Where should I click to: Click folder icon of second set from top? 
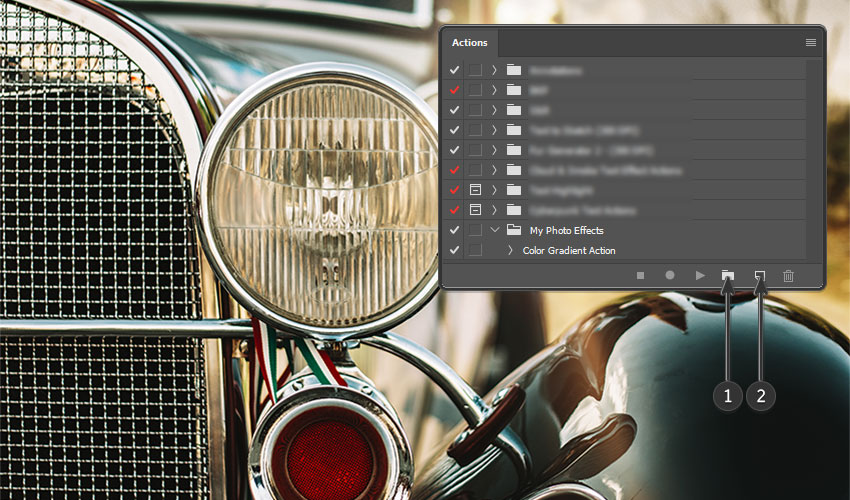tap(514, 90)
